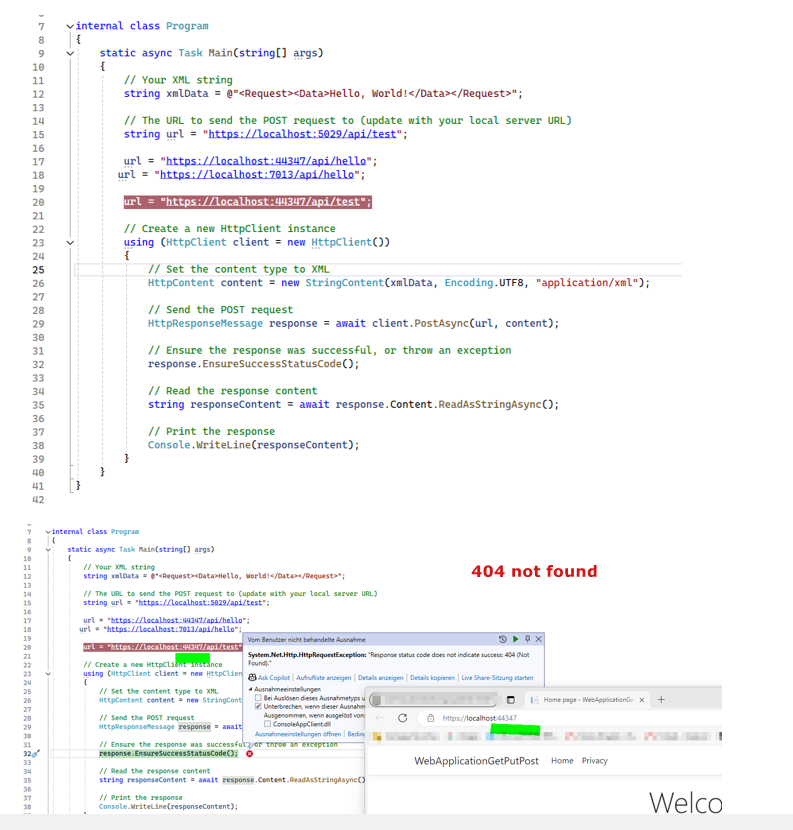Click highlighted 'response.EnsureSuccessStatusCode();' line in debugger view
The height and width of the screenshot is (830, 793).
[x=169, y=753]
